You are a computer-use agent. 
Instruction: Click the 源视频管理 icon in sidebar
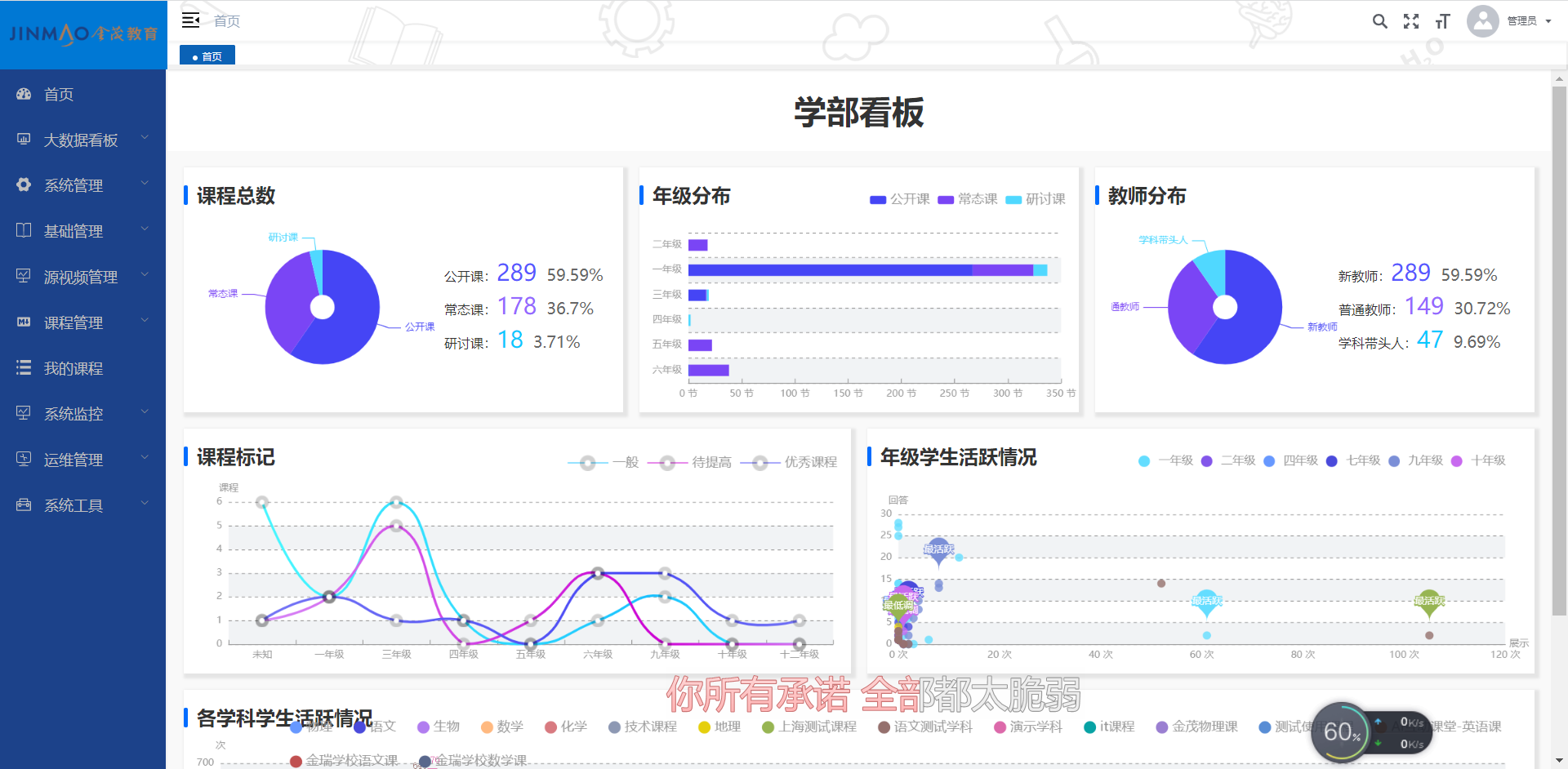click(24, 276)
